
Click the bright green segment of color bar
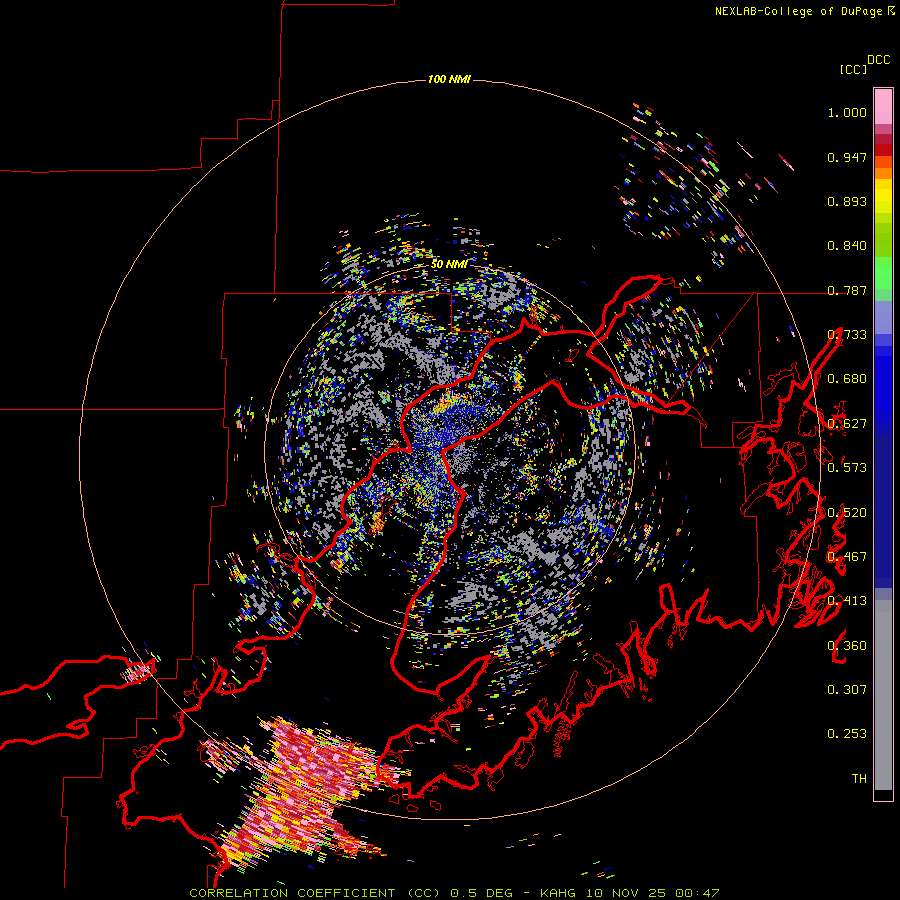883,273
